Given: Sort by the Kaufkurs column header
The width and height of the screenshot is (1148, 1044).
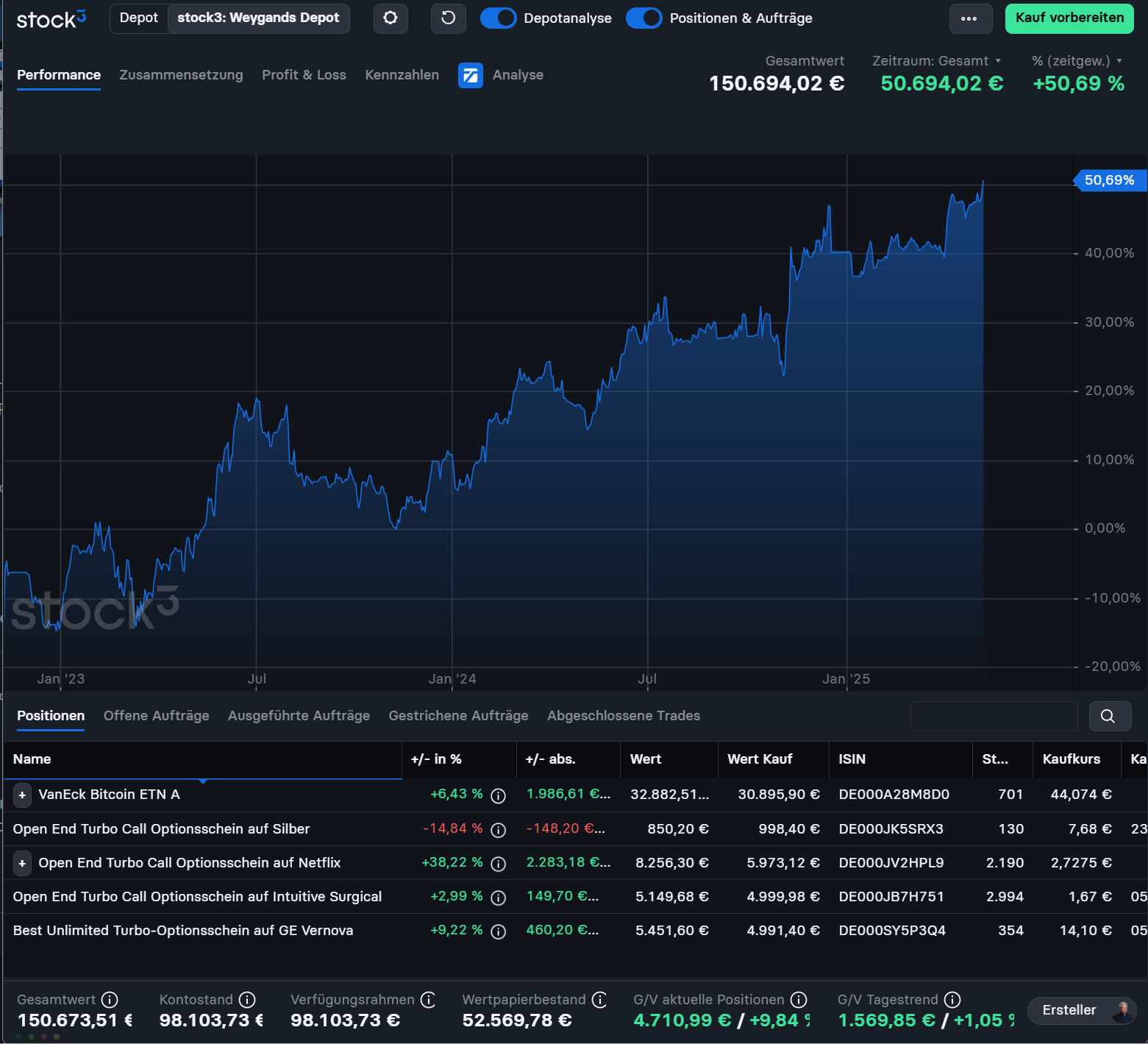Looking at the screenshot, I should coord(1077,759).
